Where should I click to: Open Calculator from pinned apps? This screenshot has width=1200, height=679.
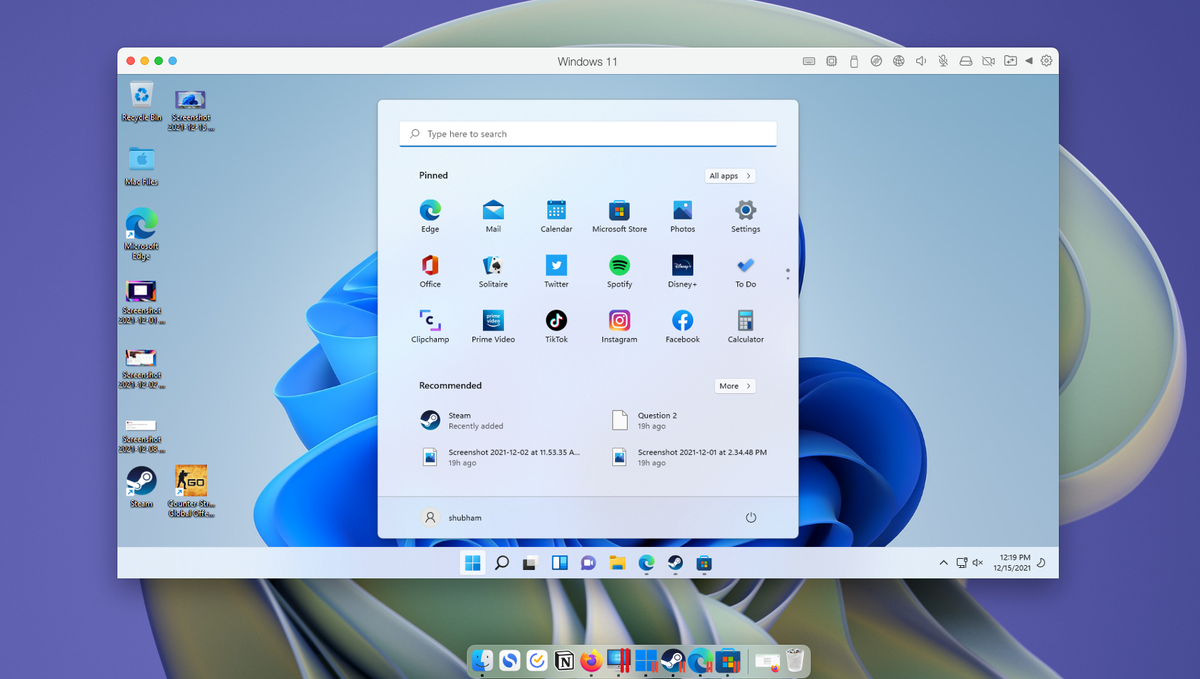[745, 319]
